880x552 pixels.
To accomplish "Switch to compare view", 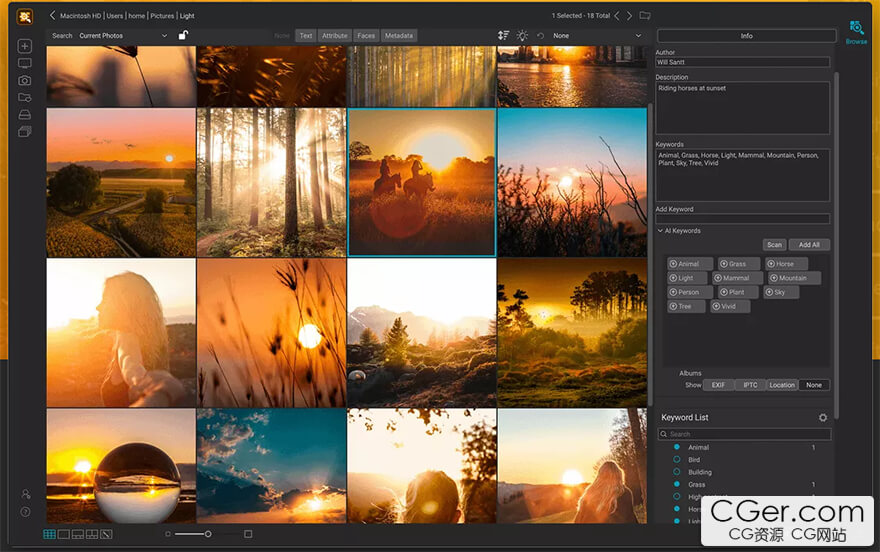I will [92, 534].
